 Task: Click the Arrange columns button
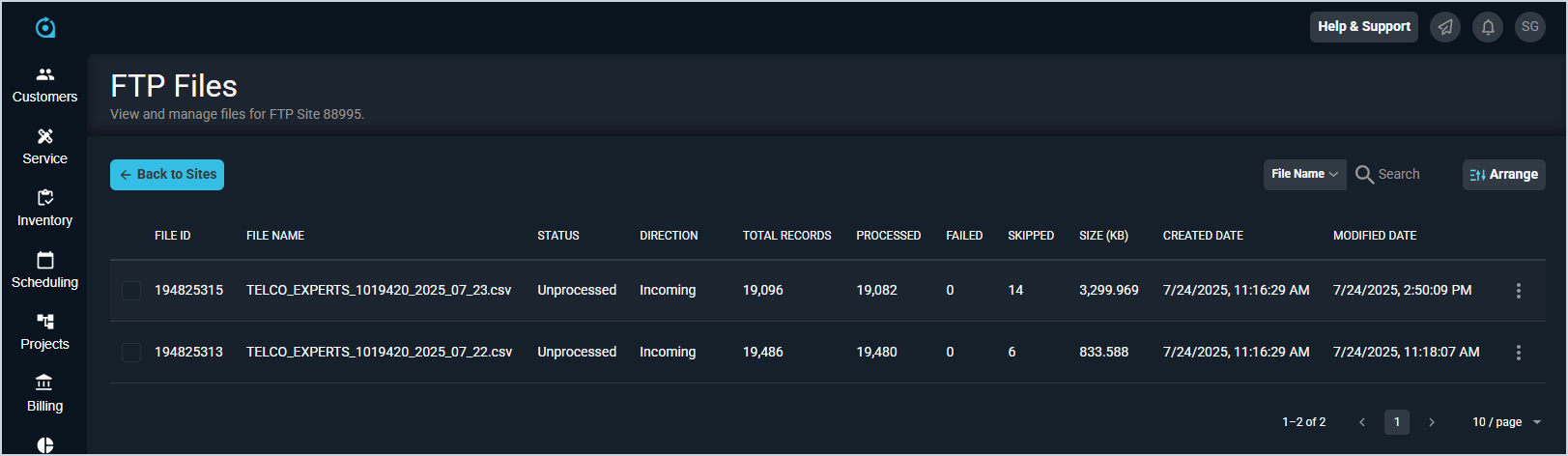(1503, 175)
